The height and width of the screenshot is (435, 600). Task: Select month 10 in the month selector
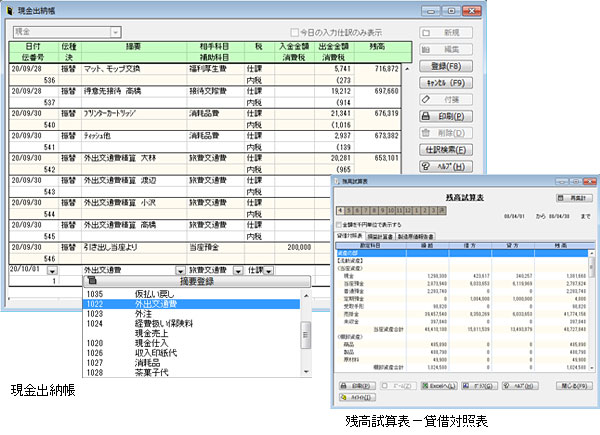click(391, 210)
